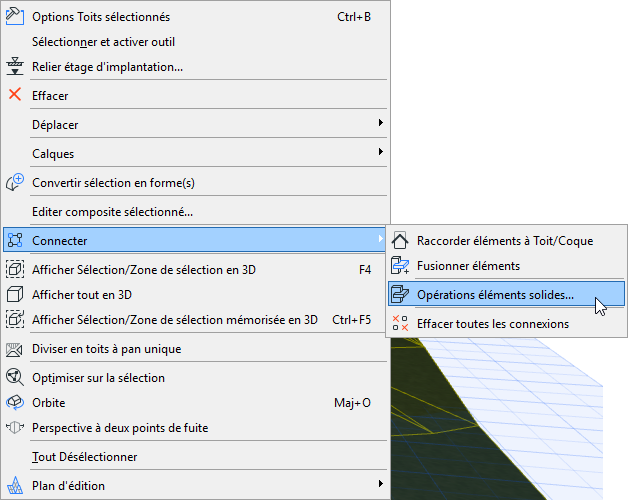Select Tout Désélectionner
The image size is (628, 500).
(x=195, y=456)
